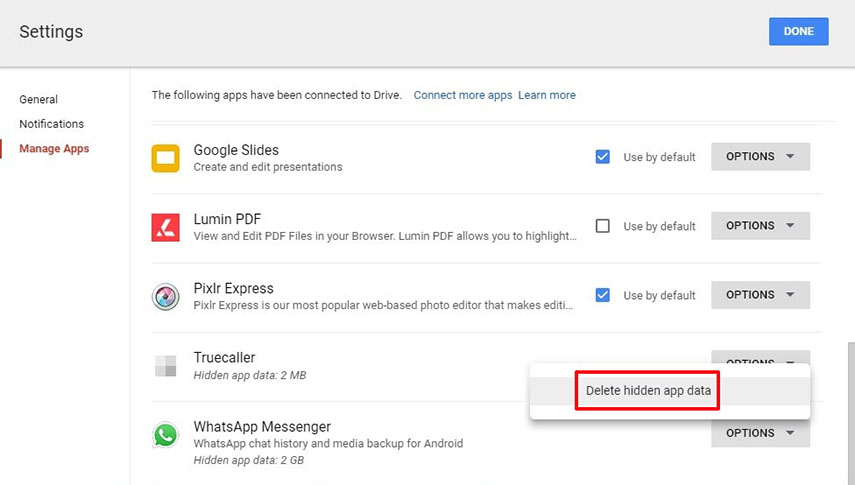Screen dimensions: 855x485
Task: Open Options dropdown for WhatsApp Messenger
Action: pyautogui.click(x=760, y=433)
